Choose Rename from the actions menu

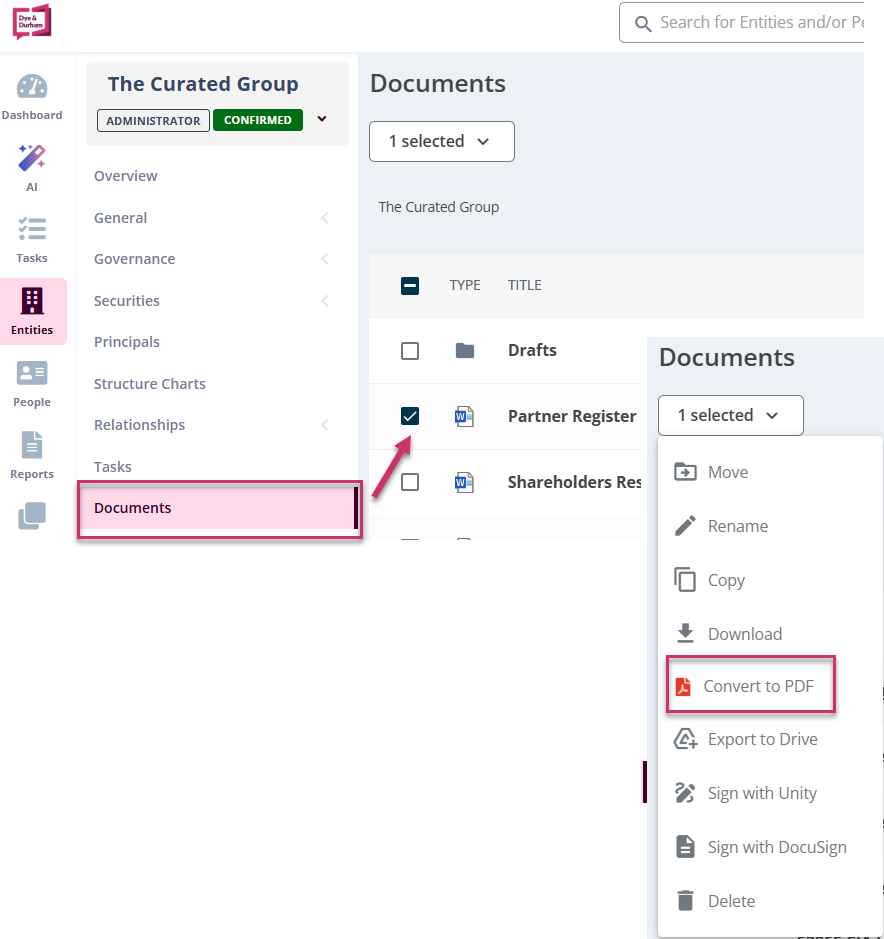(770, 526)
